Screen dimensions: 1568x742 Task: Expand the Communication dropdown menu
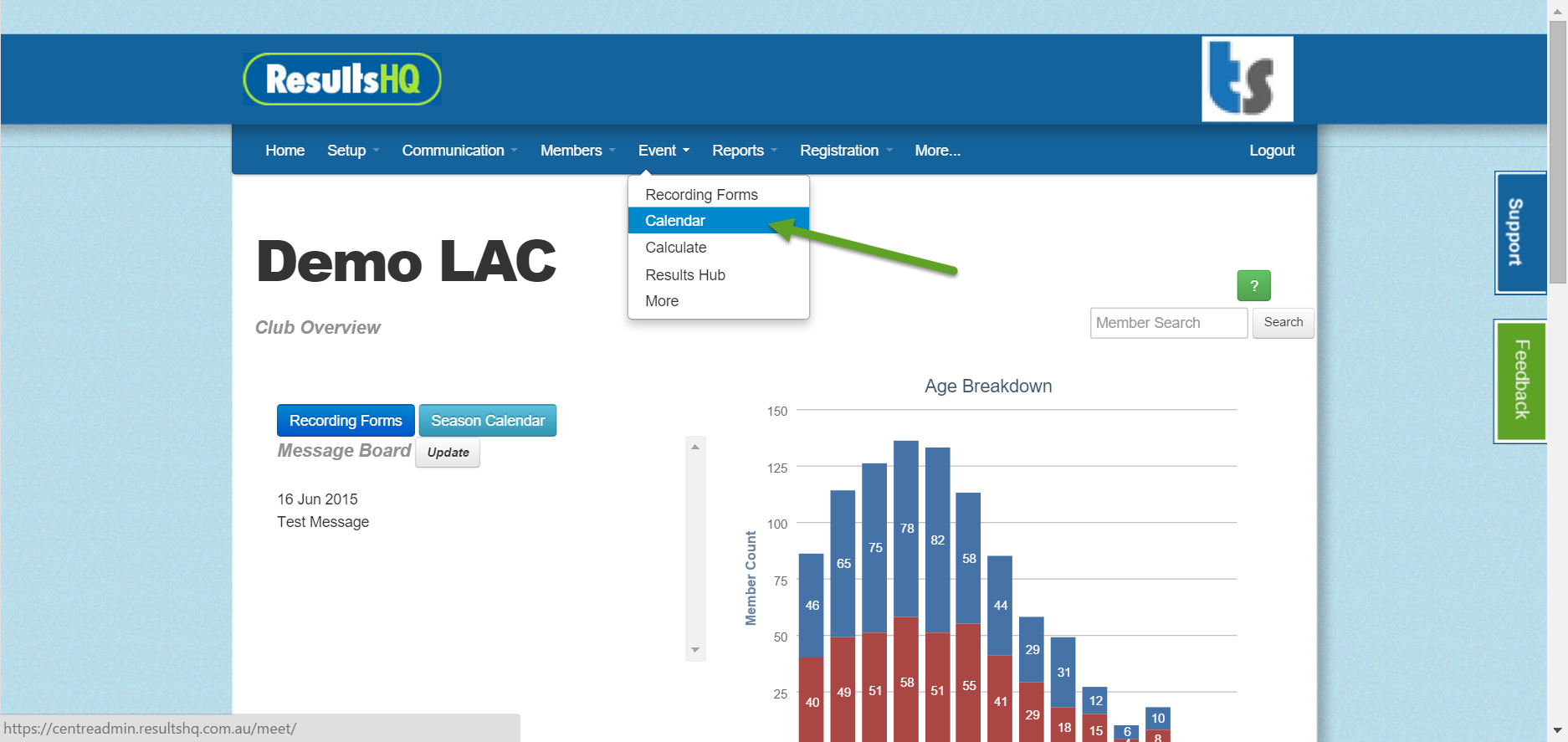tap(459, 151)
